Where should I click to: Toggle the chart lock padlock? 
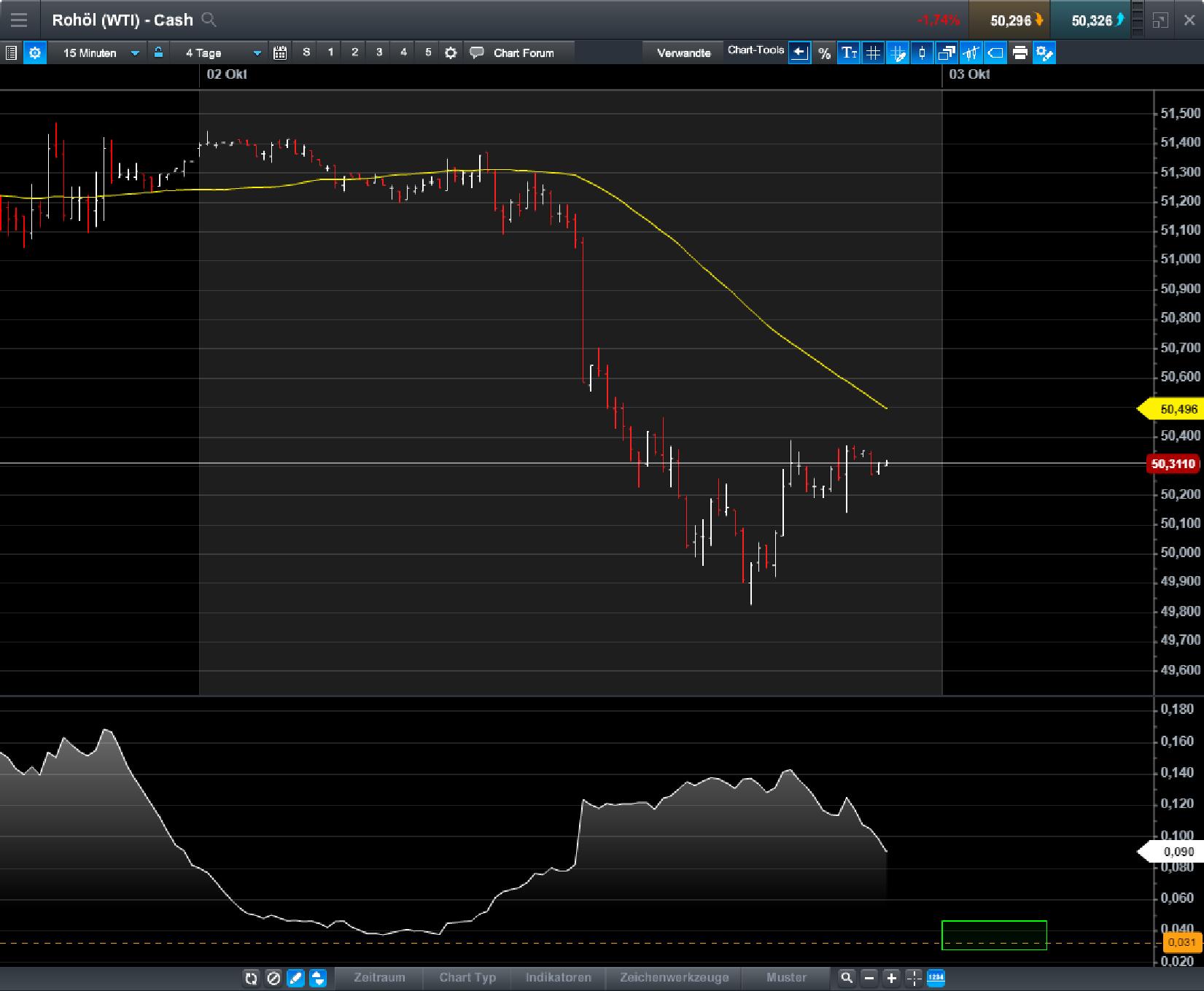tap(158, 53)
